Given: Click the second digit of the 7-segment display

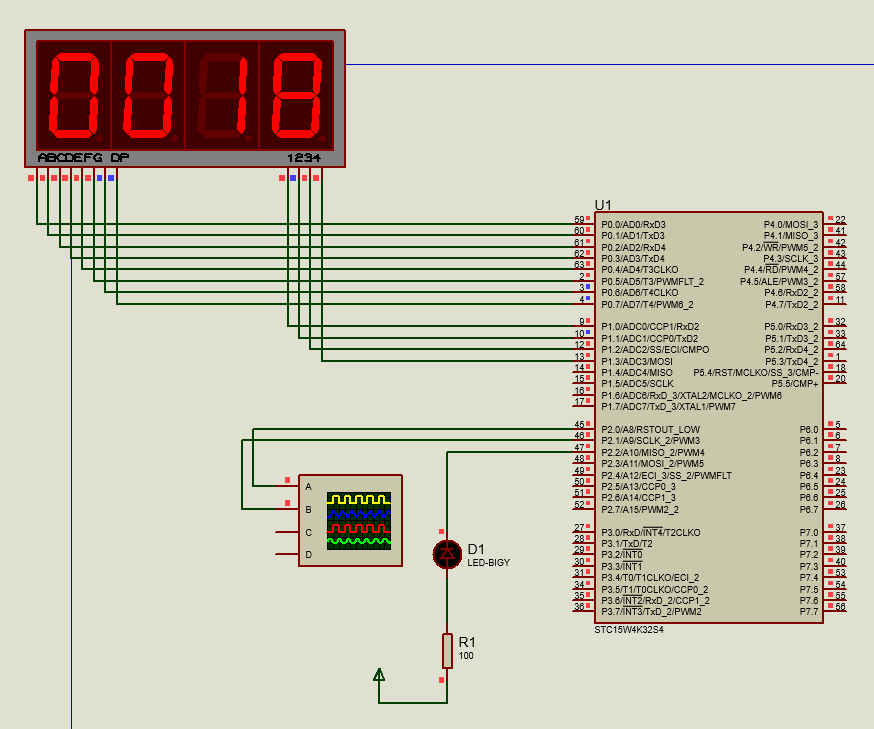Looking at the screenshot, I should 148,97.
